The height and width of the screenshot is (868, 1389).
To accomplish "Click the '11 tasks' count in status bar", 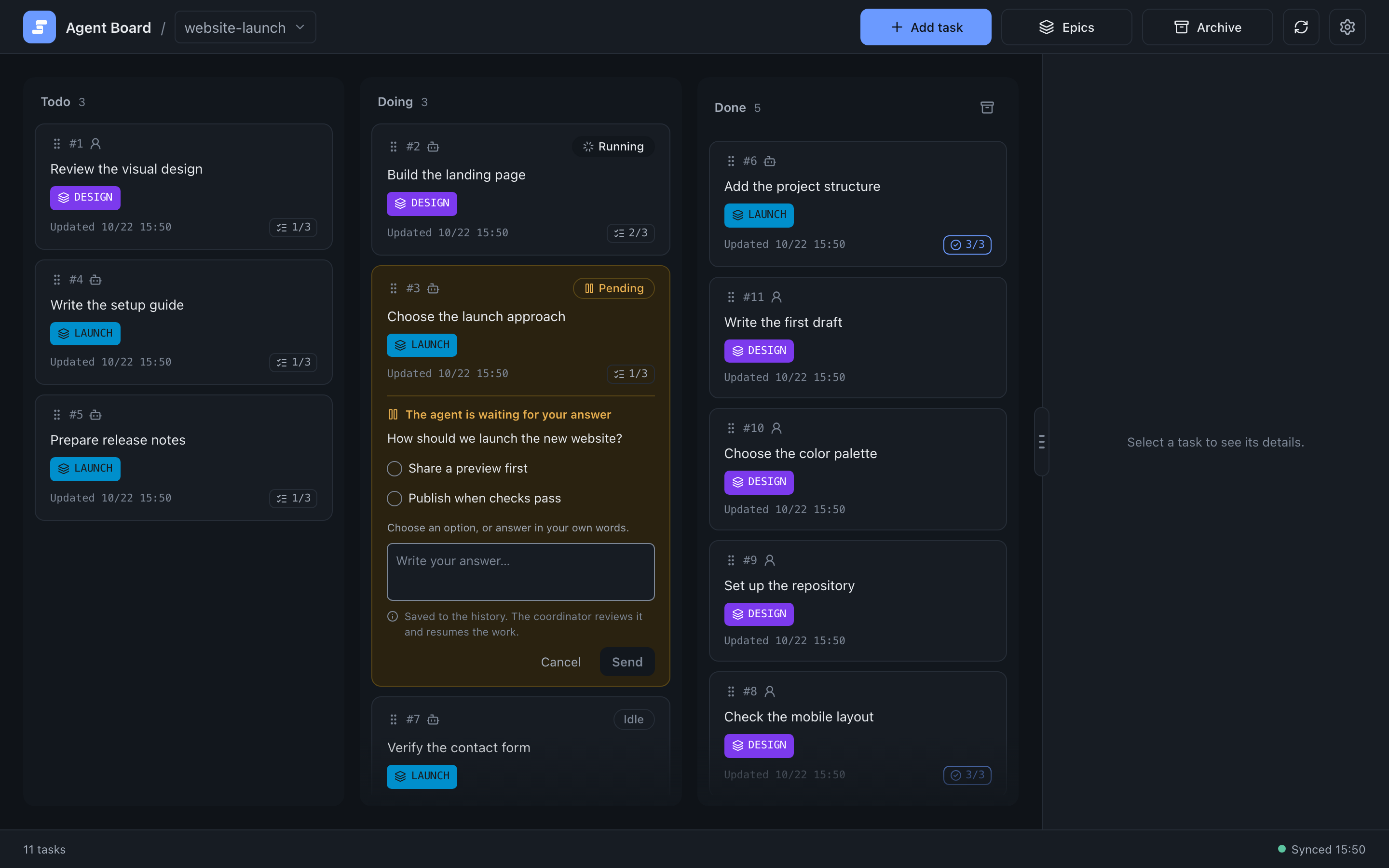I will point(44,850).
